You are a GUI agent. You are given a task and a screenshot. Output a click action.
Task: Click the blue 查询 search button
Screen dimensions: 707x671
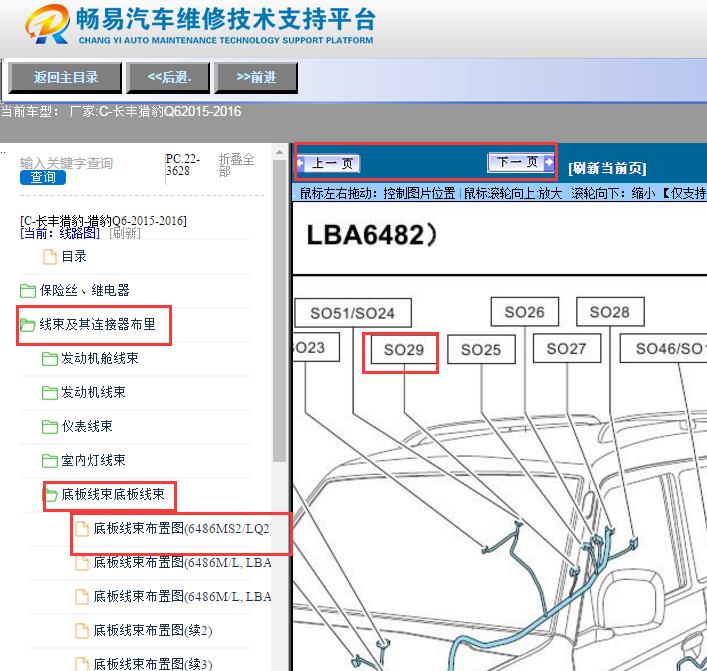43,177
